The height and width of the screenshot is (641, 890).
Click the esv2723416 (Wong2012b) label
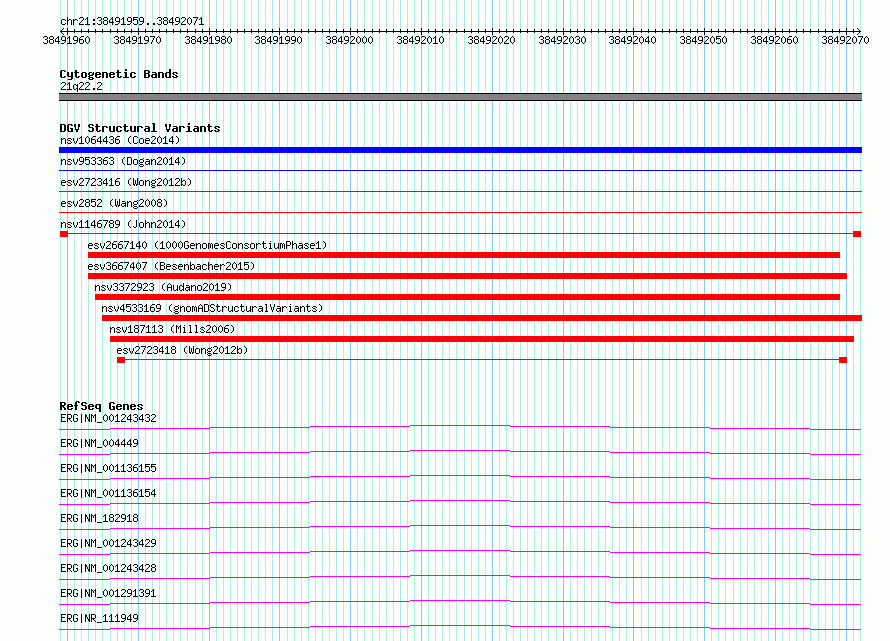(126, 182)
